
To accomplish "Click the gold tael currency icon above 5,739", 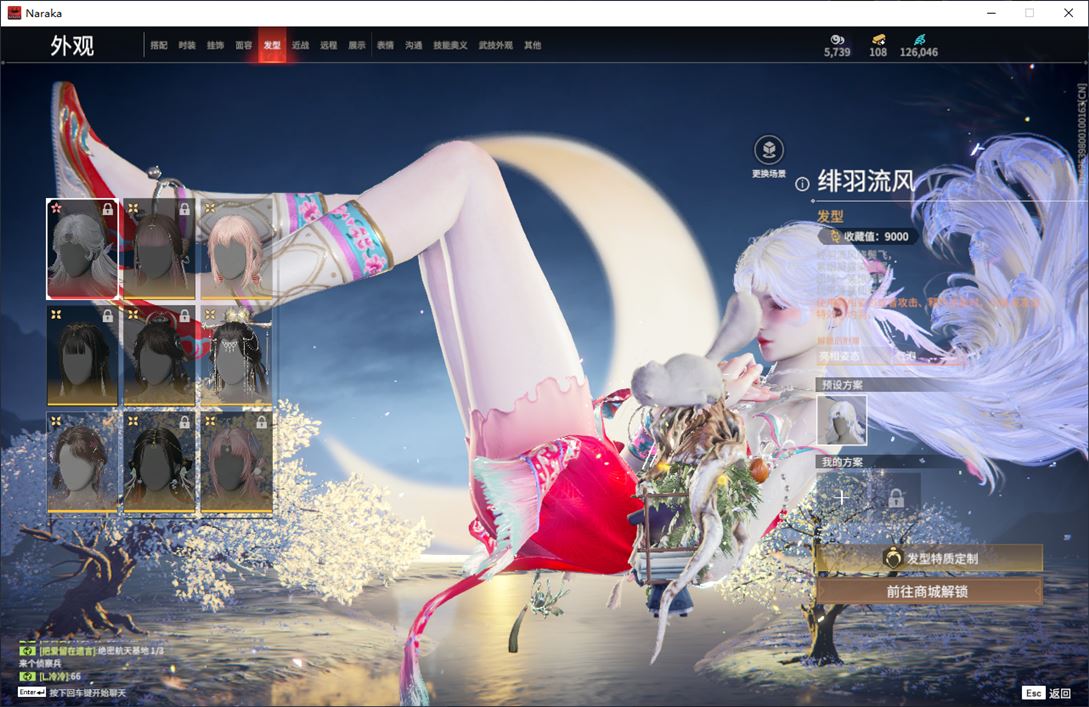I will point(837,40).
